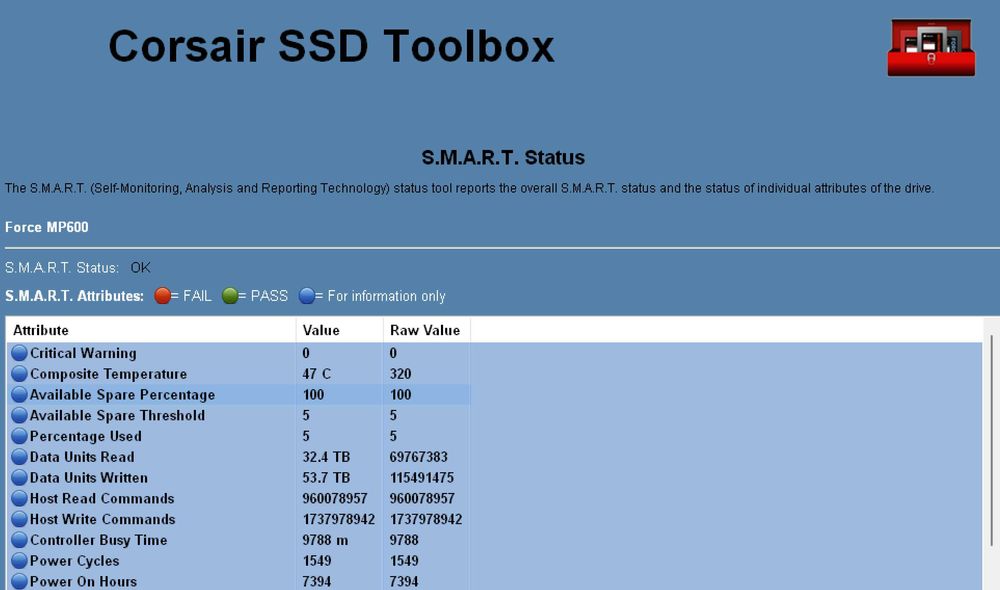Click the blue icon beside Controller Busy Time

coord(20,540)
